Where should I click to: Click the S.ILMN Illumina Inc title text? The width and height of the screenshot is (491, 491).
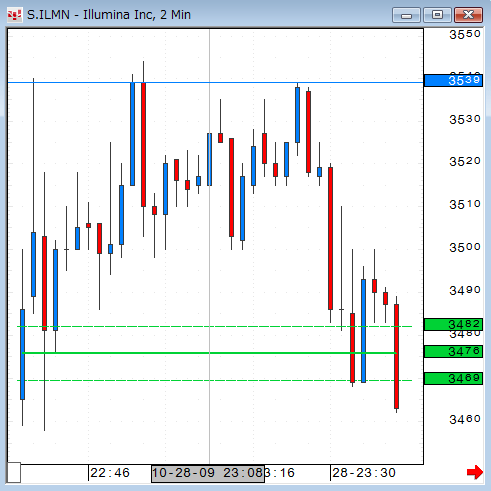click(109, 15)
